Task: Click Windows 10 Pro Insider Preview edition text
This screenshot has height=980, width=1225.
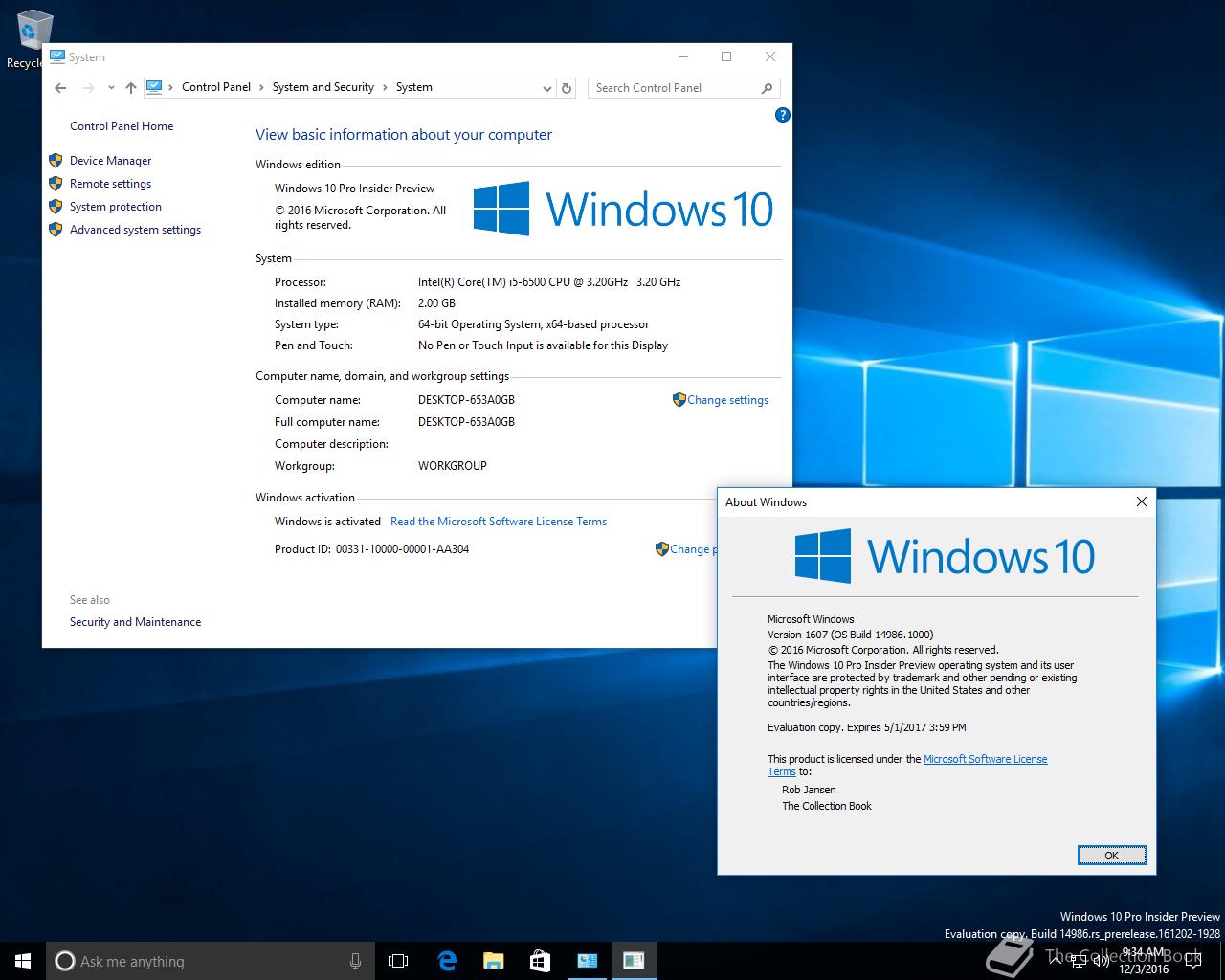Action: 354,189
